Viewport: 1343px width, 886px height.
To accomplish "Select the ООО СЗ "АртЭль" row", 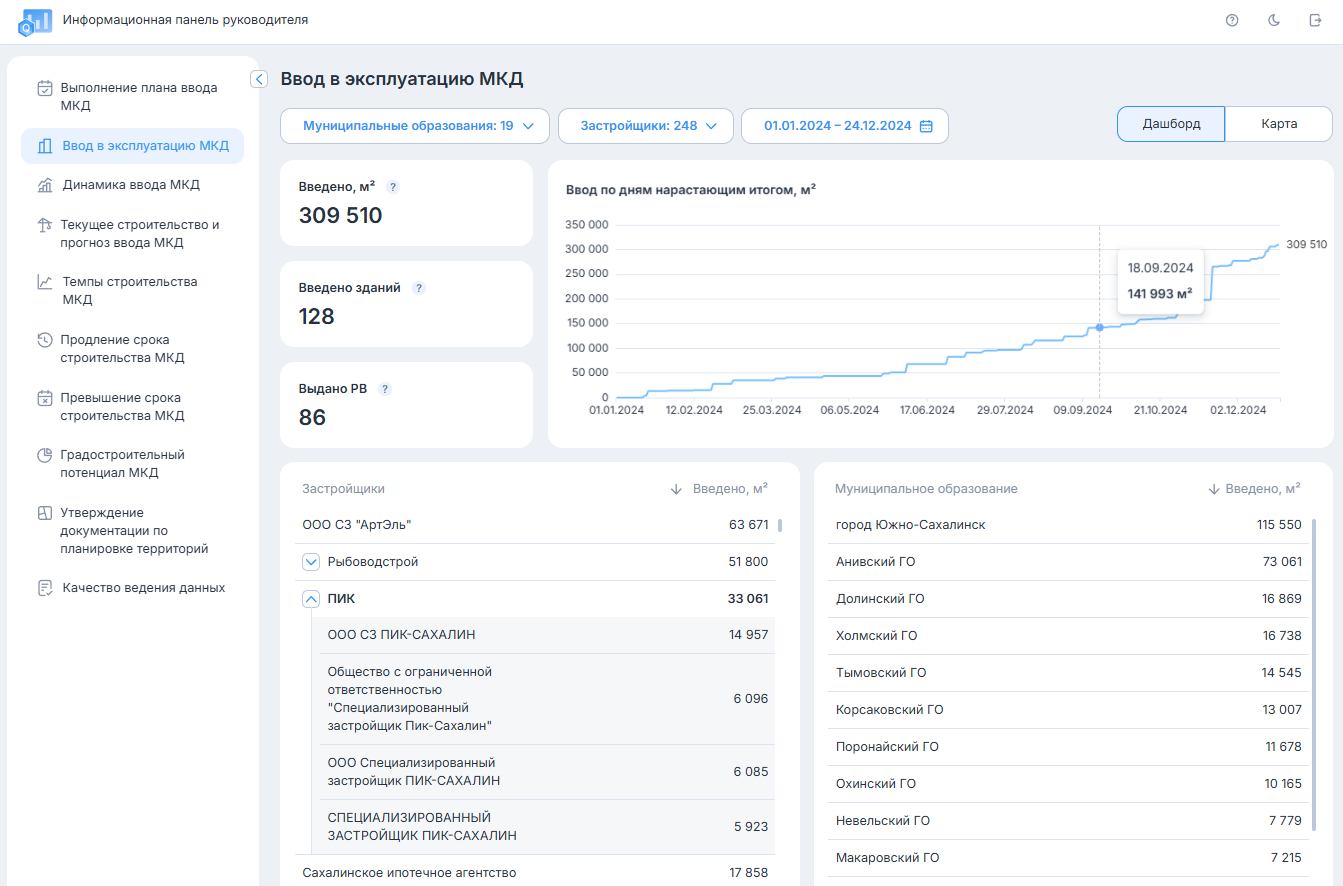I will click(x=535, y=525).
